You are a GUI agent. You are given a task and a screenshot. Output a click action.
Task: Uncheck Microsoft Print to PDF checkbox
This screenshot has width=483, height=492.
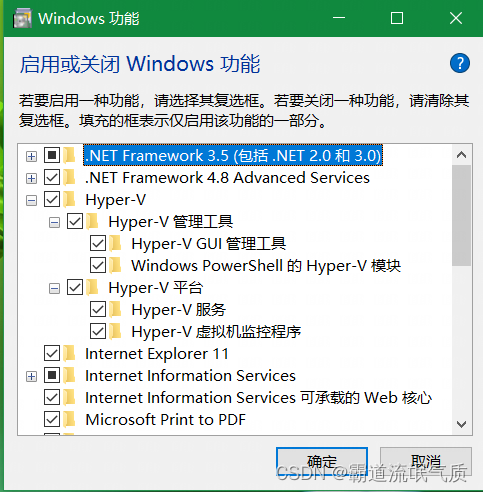coord(52,419)
